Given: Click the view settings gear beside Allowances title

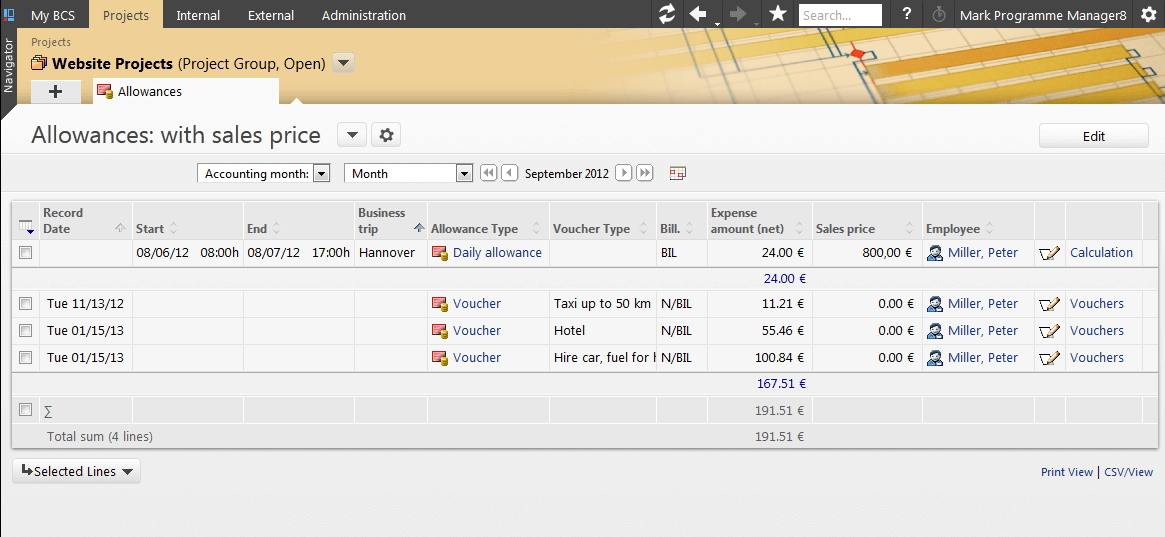Looking at the screenshot, I should click(x=386, y=136).
